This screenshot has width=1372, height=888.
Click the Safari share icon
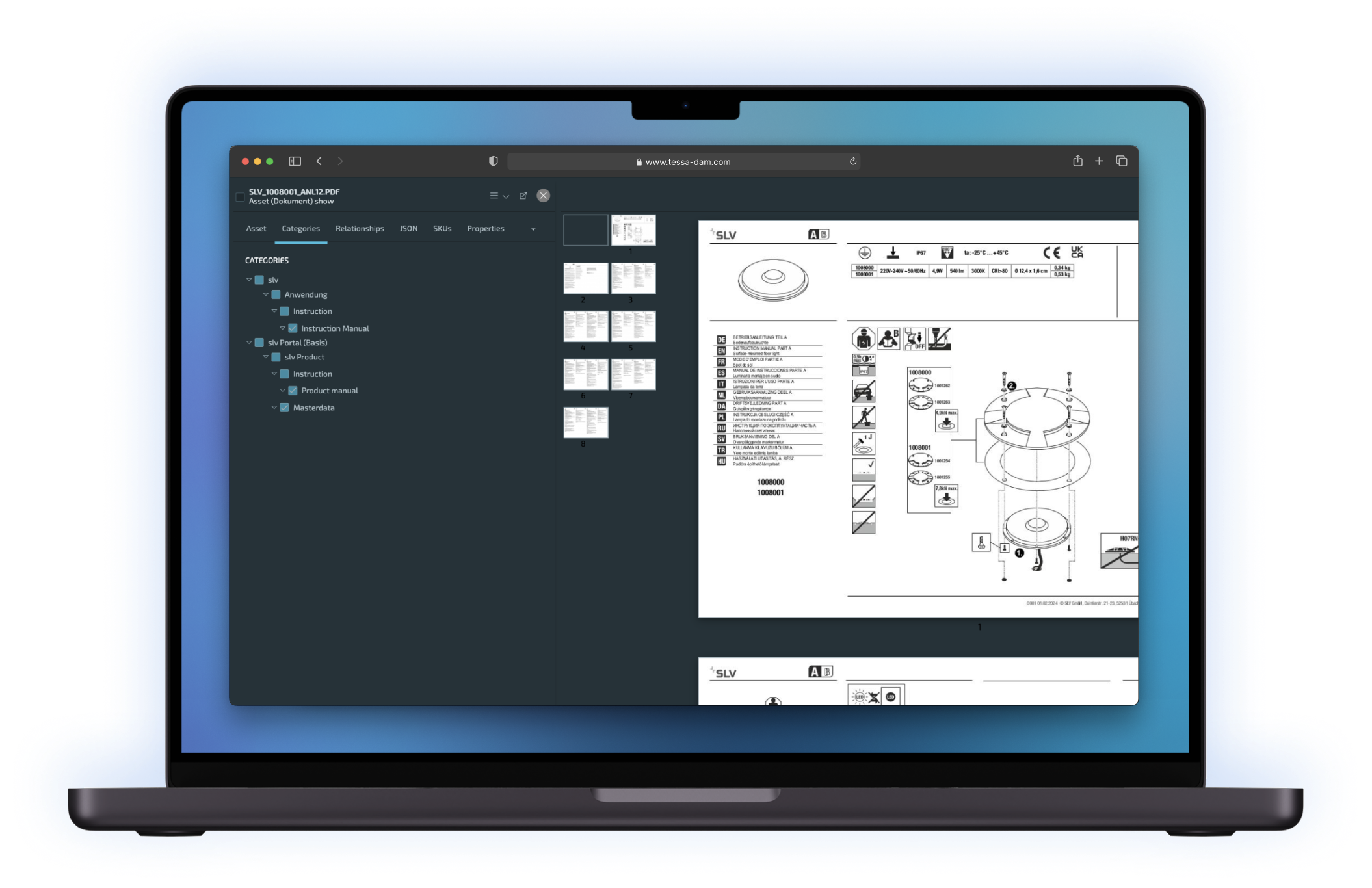point(1077,161)
